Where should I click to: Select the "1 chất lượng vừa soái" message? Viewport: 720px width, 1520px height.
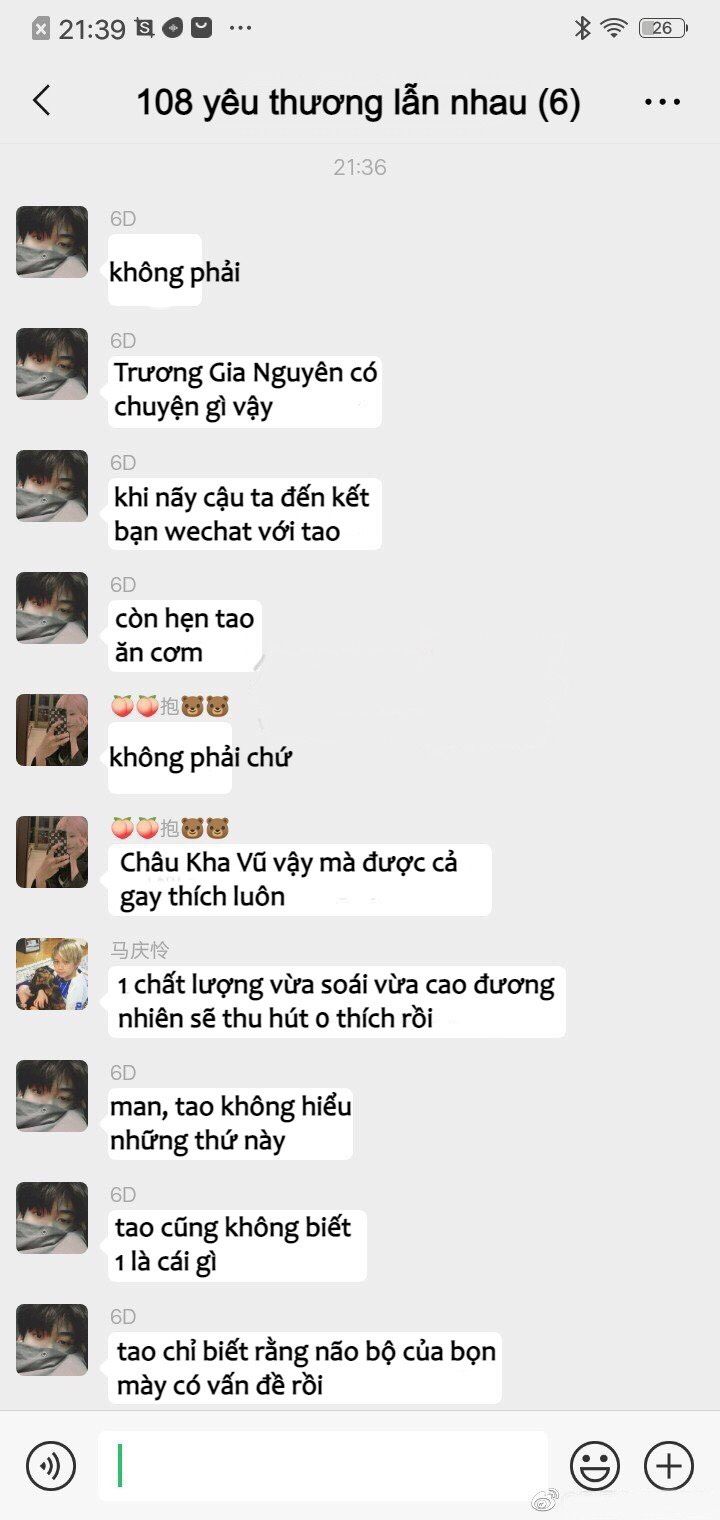tap(337, 1001)
